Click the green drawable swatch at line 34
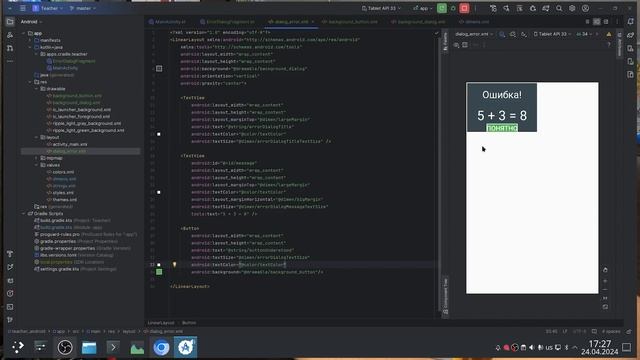The image size is (640, 360). tap(159, 271)
